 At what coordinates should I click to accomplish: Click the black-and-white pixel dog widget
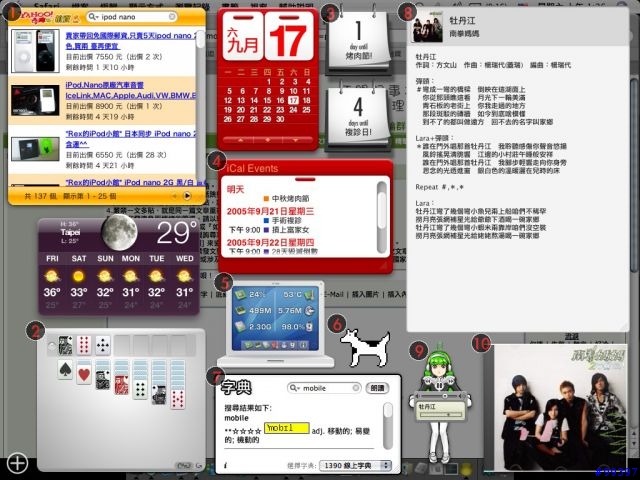pos(365,347)
